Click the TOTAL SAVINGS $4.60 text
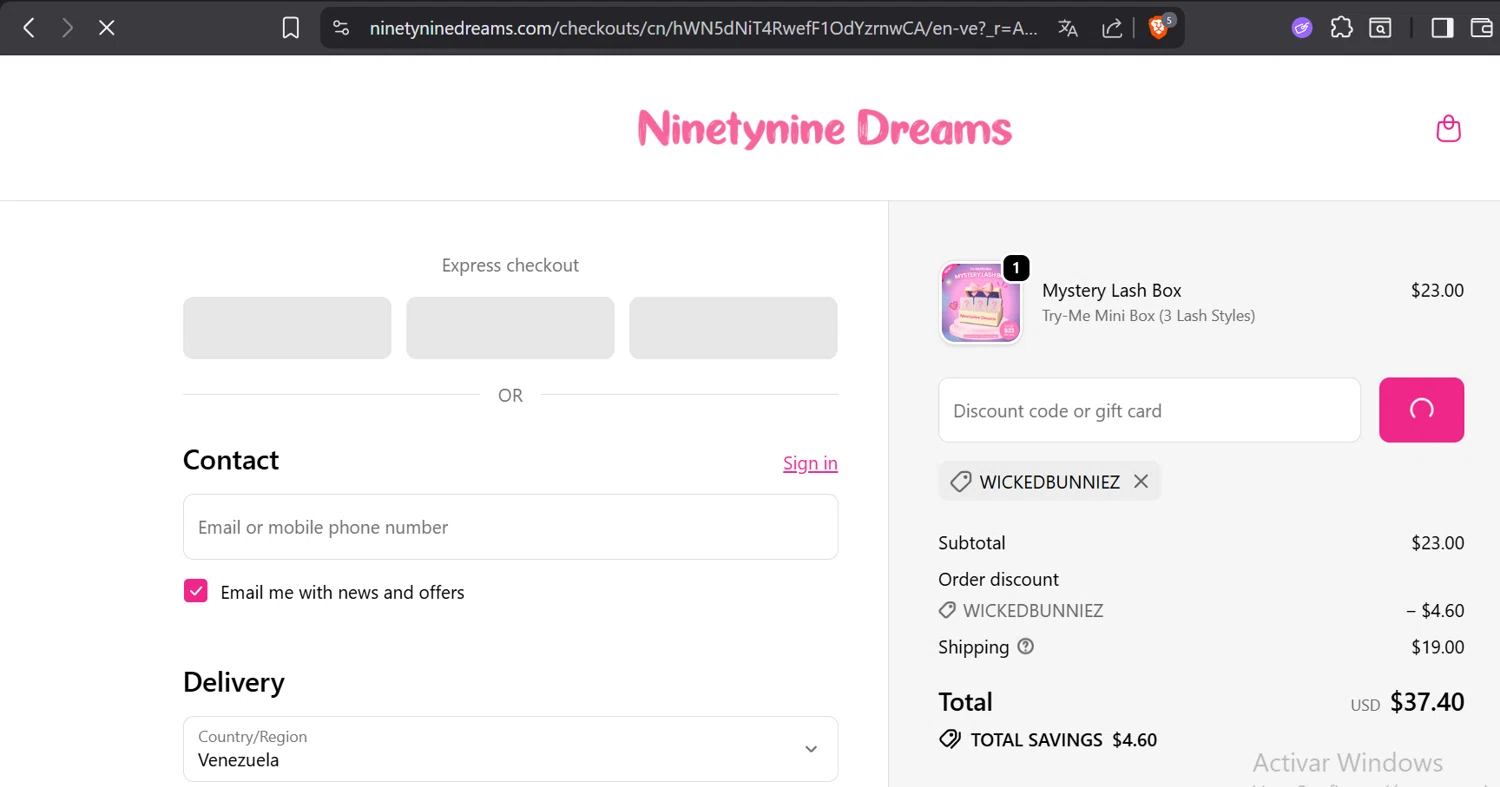The image size is (1500, 787). [1063, 740]
